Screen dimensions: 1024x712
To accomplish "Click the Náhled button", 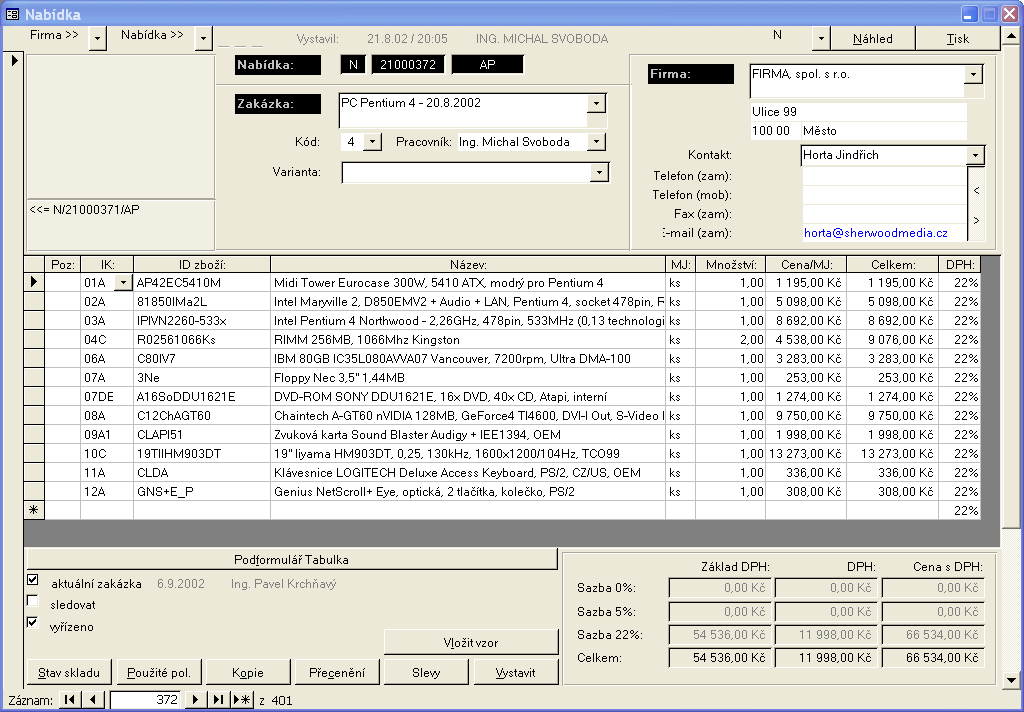I will [x=872, y=39].
